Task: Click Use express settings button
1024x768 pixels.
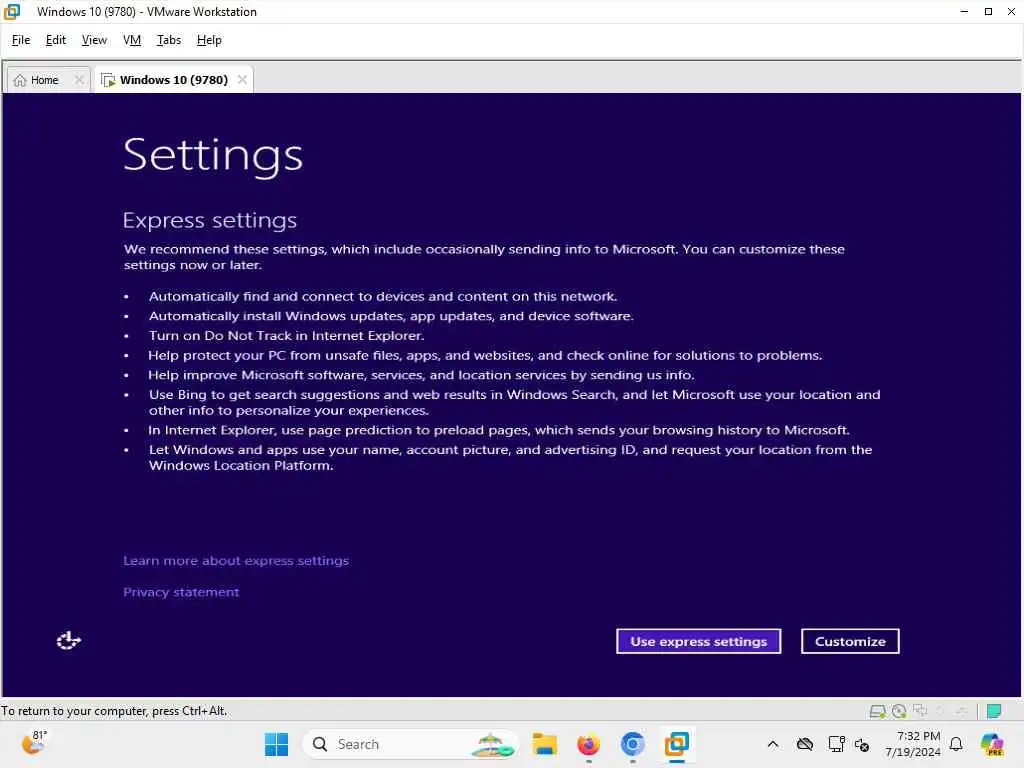Action: point(698,641)
